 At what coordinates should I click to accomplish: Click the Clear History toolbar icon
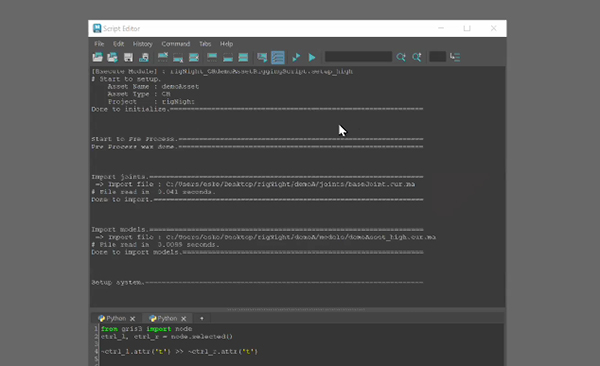click(163, 57)
